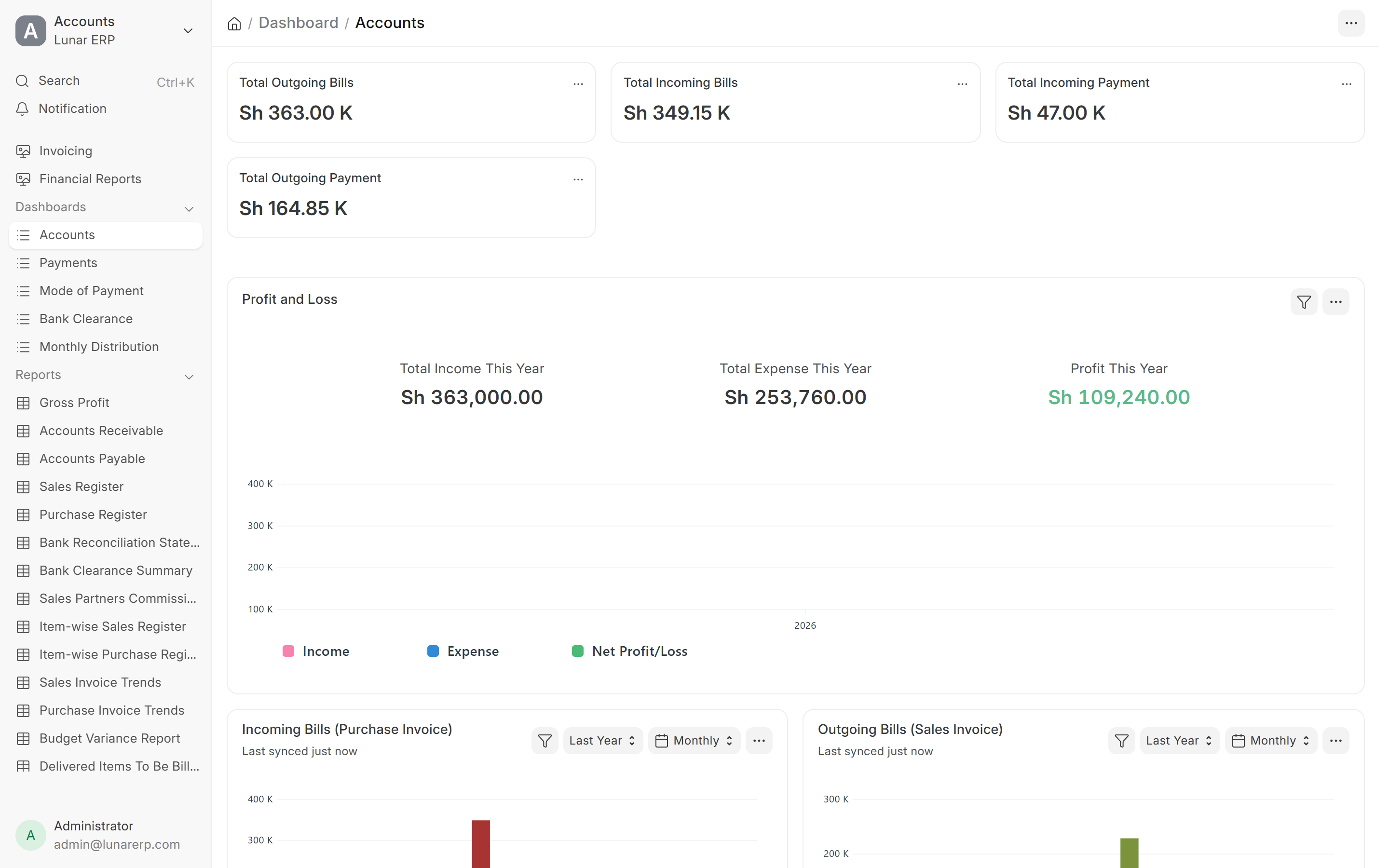Click the Sh 363,000.00 income value
This screenshot has width=1389, height=868.
click(471, 397)
